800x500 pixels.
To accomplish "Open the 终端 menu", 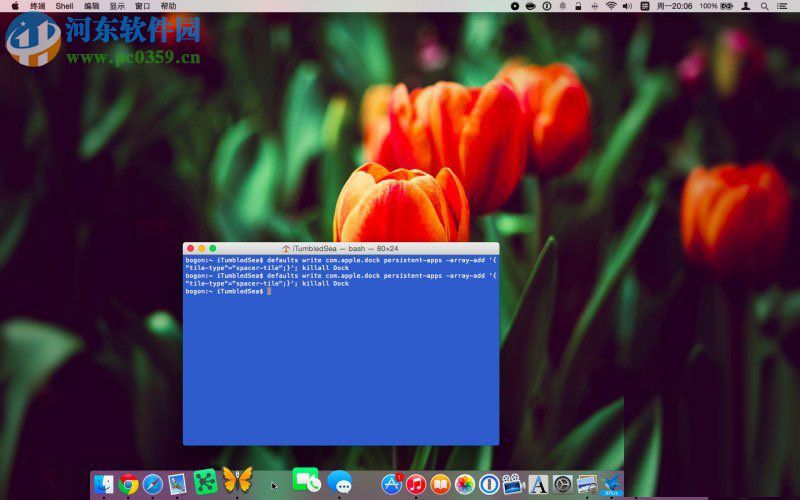I will click(38, 6).
